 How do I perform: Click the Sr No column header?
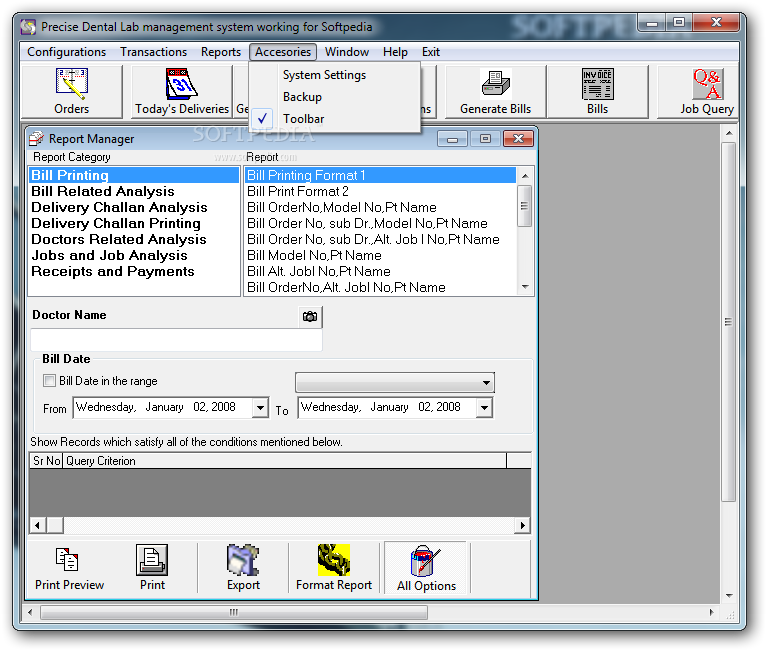pos(46,461)
